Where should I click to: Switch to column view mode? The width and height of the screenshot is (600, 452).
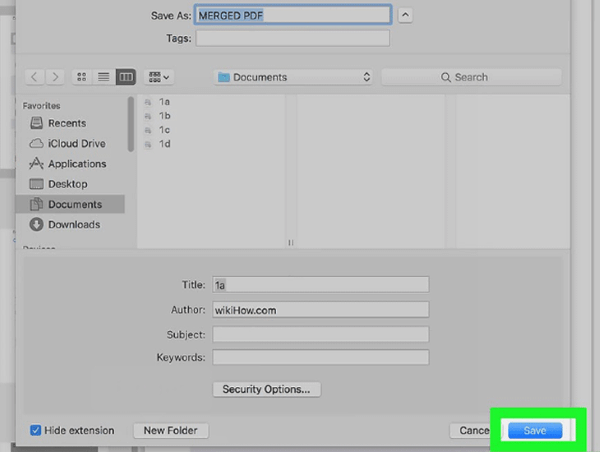click(x=125, y=77)
